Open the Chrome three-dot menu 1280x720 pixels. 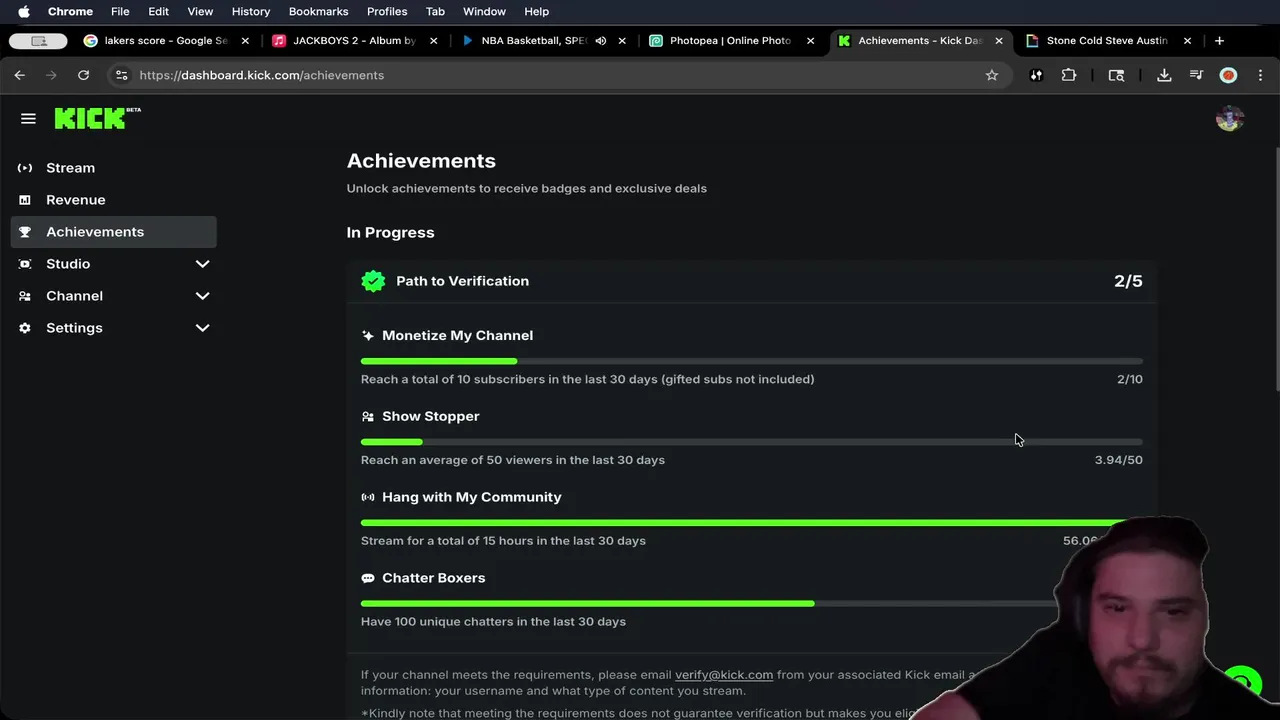point(1260,75)
